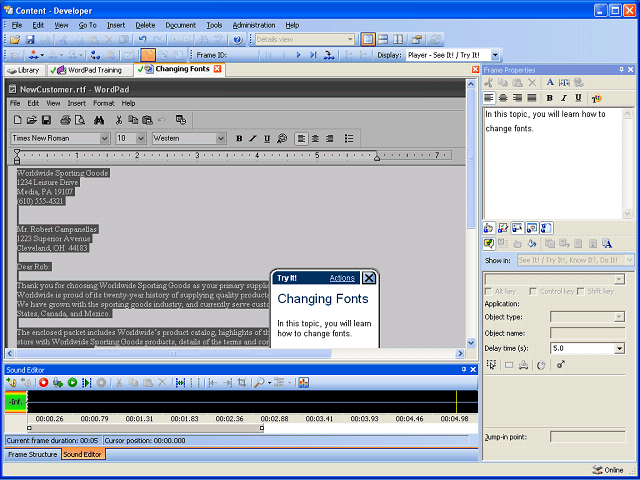The image size is (640, 480).
Task: Click the text template icon next to Font
Action: pyautogui.click(x=564, y=82)
